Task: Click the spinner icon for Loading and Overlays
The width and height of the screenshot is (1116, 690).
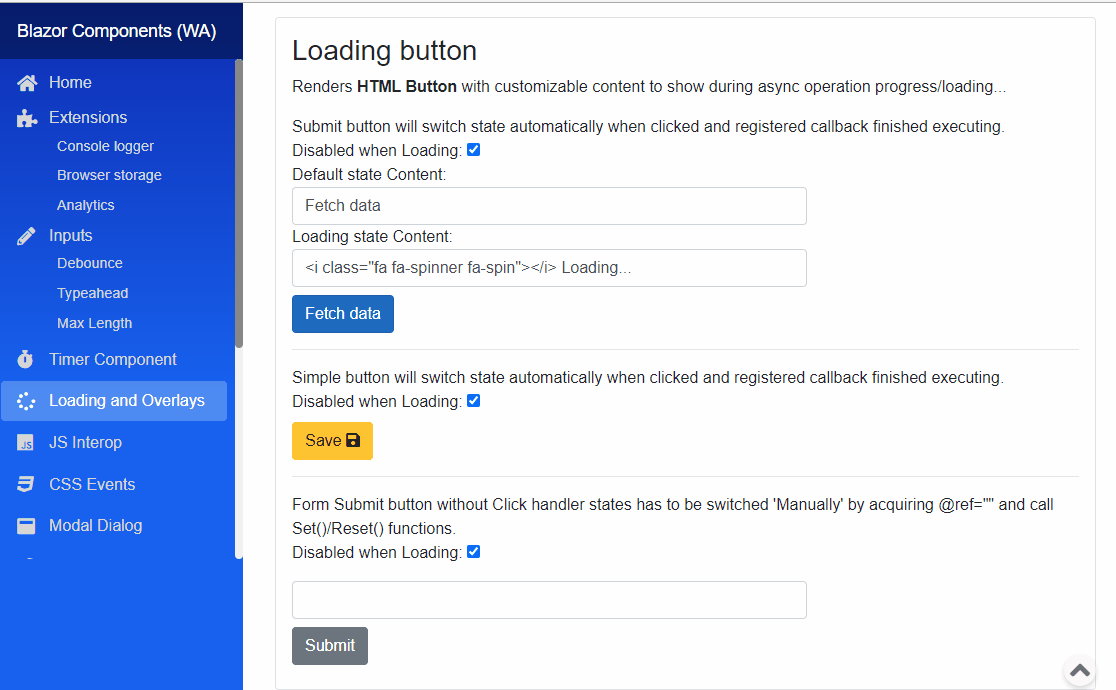Action: [x=25, y=400]
